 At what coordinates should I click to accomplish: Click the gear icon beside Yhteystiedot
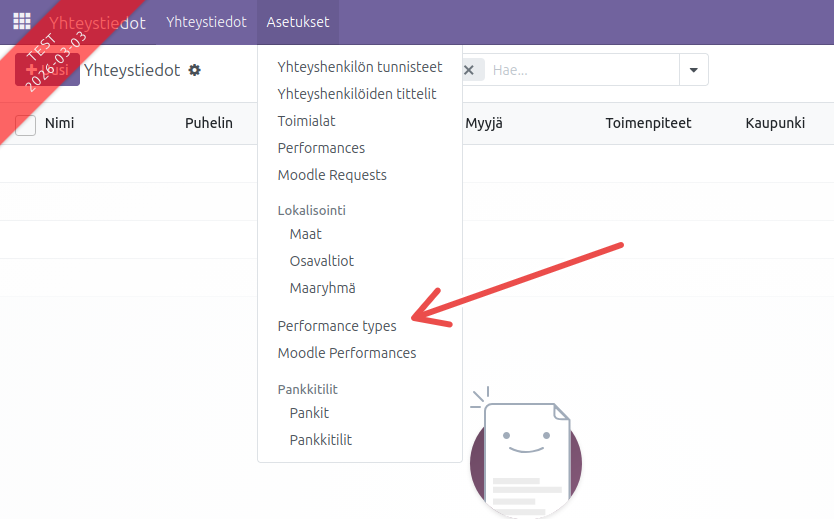(x=195, y=70)
